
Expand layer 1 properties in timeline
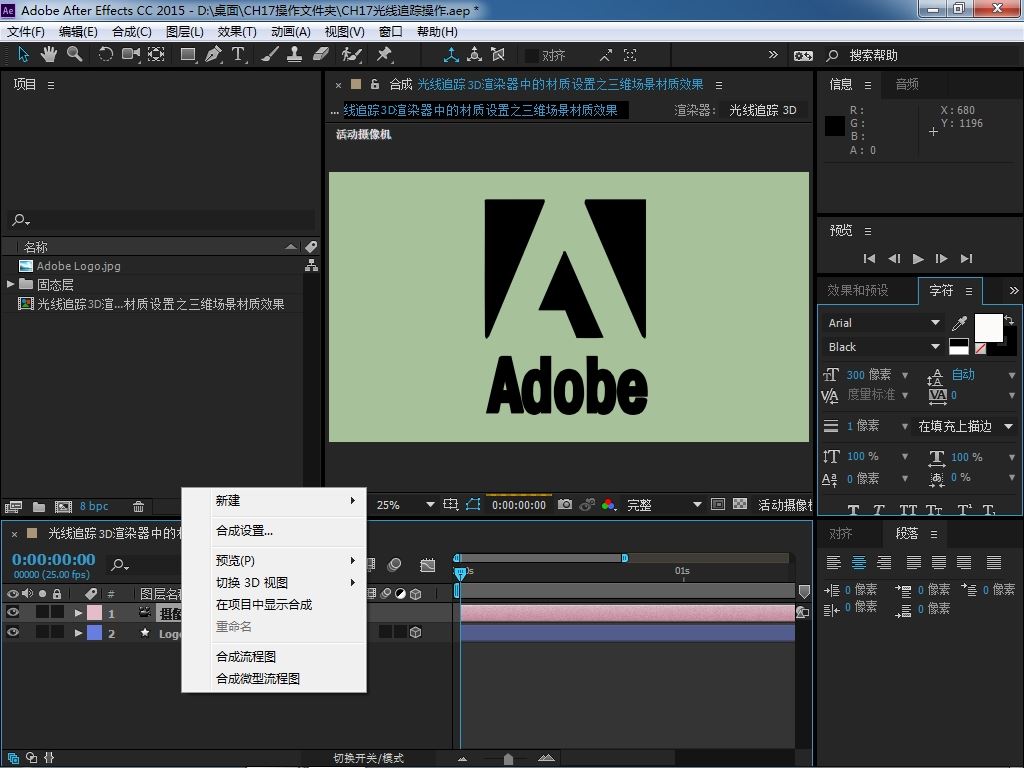pos(78,613)
